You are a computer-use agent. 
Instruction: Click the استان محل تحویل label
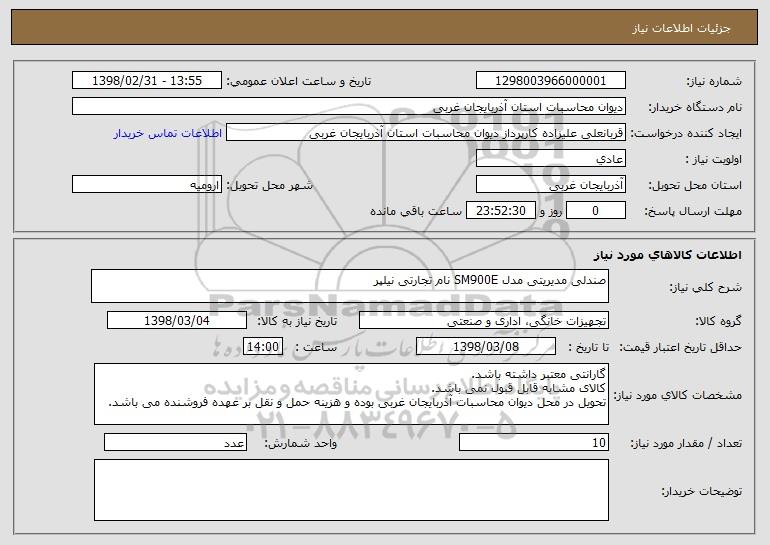point(695,185)
